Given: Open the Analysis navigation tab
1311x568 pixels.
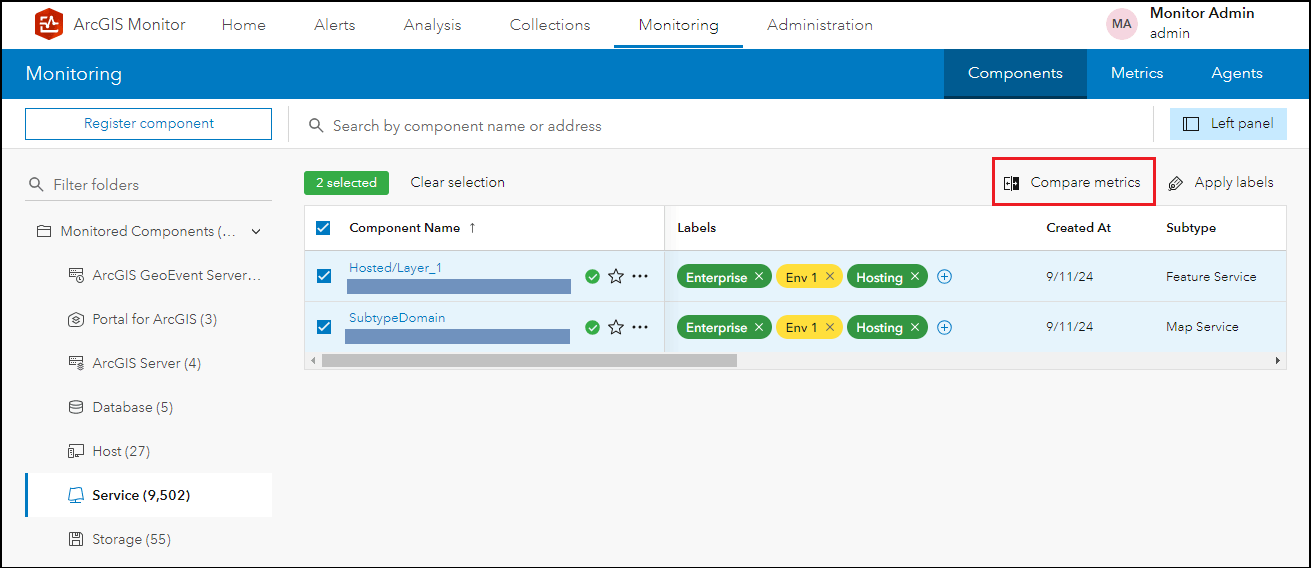Looking at the screenshot, I should click(432, 25).
